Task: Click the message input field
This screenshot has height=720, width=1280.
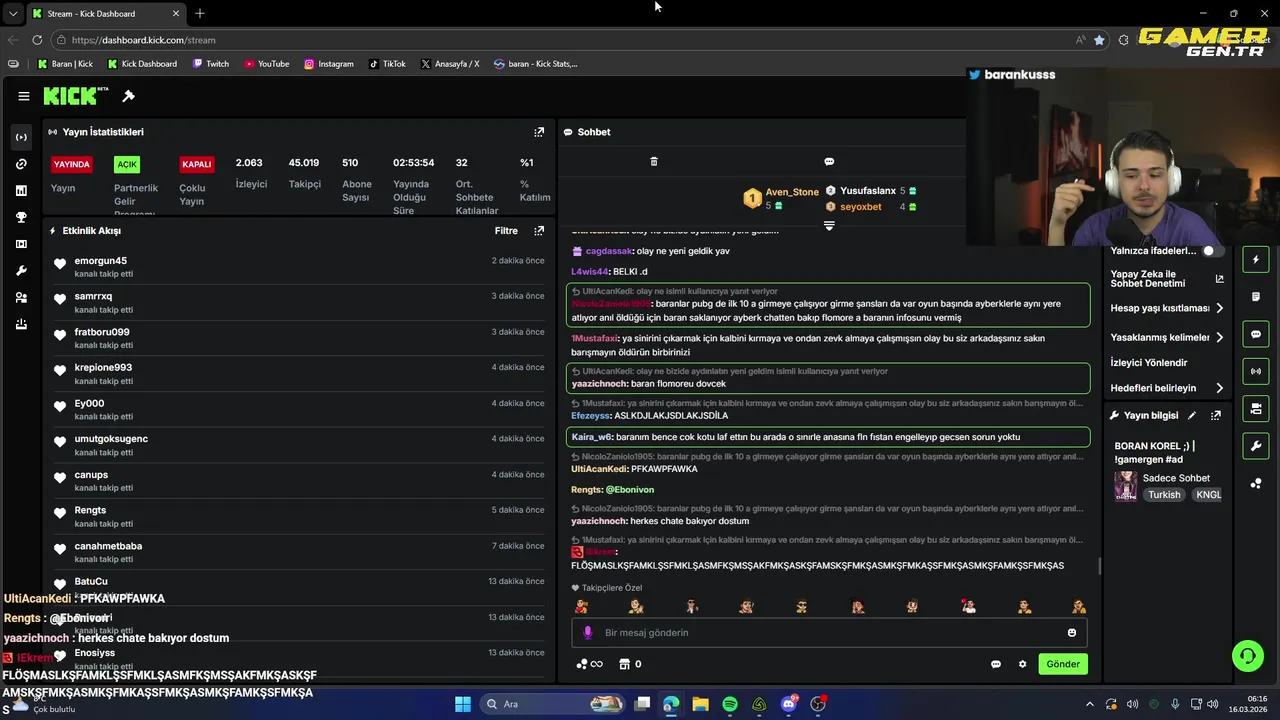Action: tap(829, 633)
